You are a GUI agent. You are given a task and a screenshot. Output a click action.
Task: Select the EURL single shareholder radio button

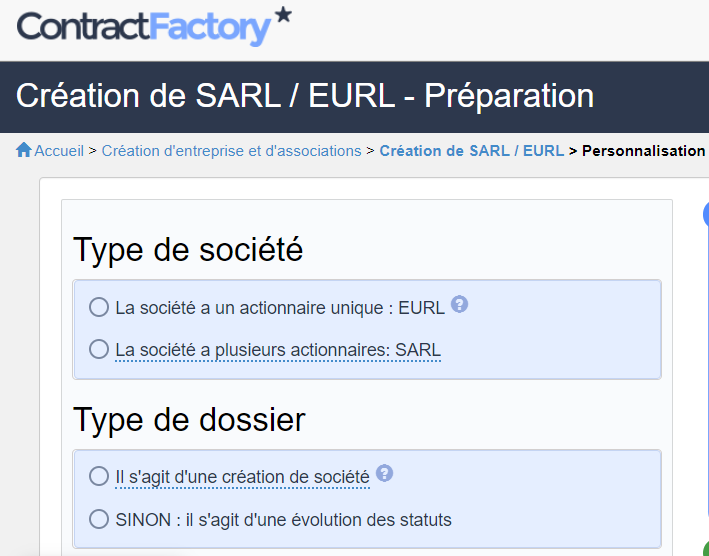pyautogui.click(x=99, y=307)
